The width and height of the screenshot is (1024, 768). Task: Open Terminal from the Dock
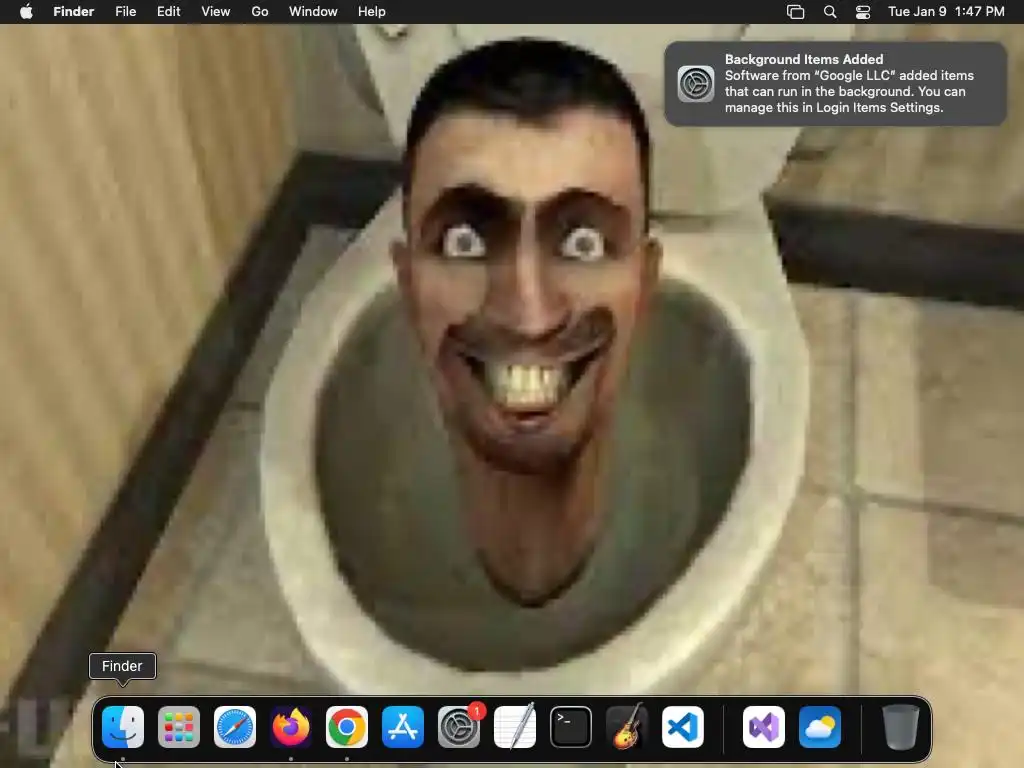click(571, 727)
